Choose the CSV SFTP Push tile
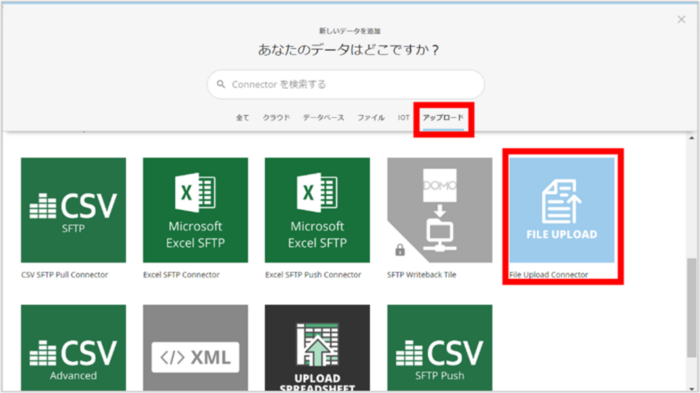The image size is (700, 393). click(x=439, y=347)
